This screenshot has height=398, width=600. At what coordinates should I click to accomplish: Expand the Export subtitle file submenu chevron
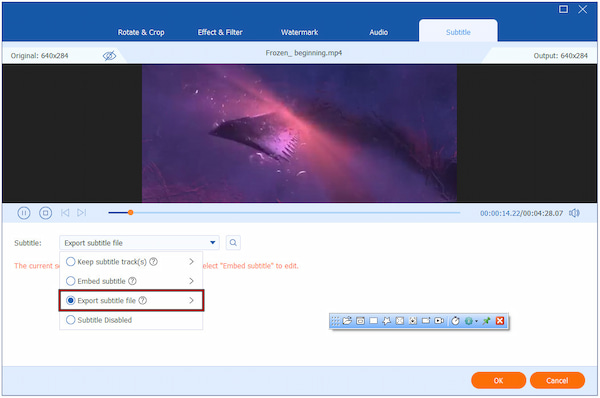point(191,300)
